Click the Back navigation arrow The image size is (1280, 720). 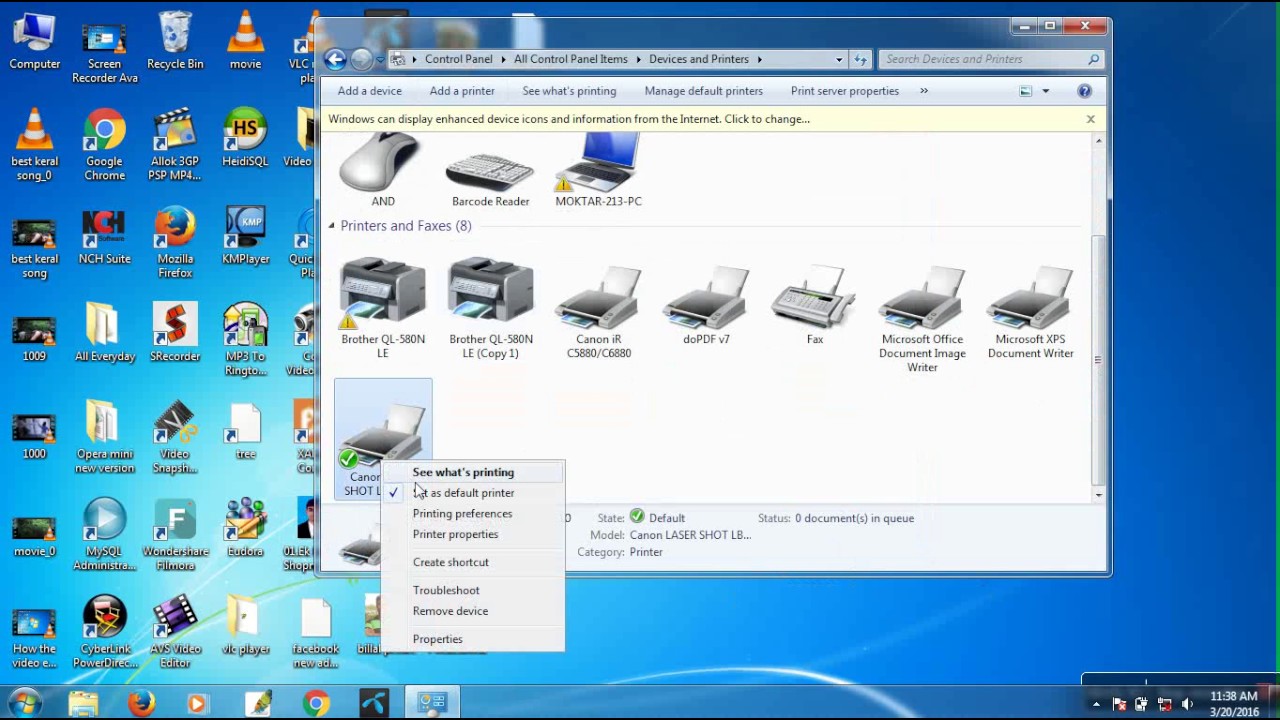(336, 59)
